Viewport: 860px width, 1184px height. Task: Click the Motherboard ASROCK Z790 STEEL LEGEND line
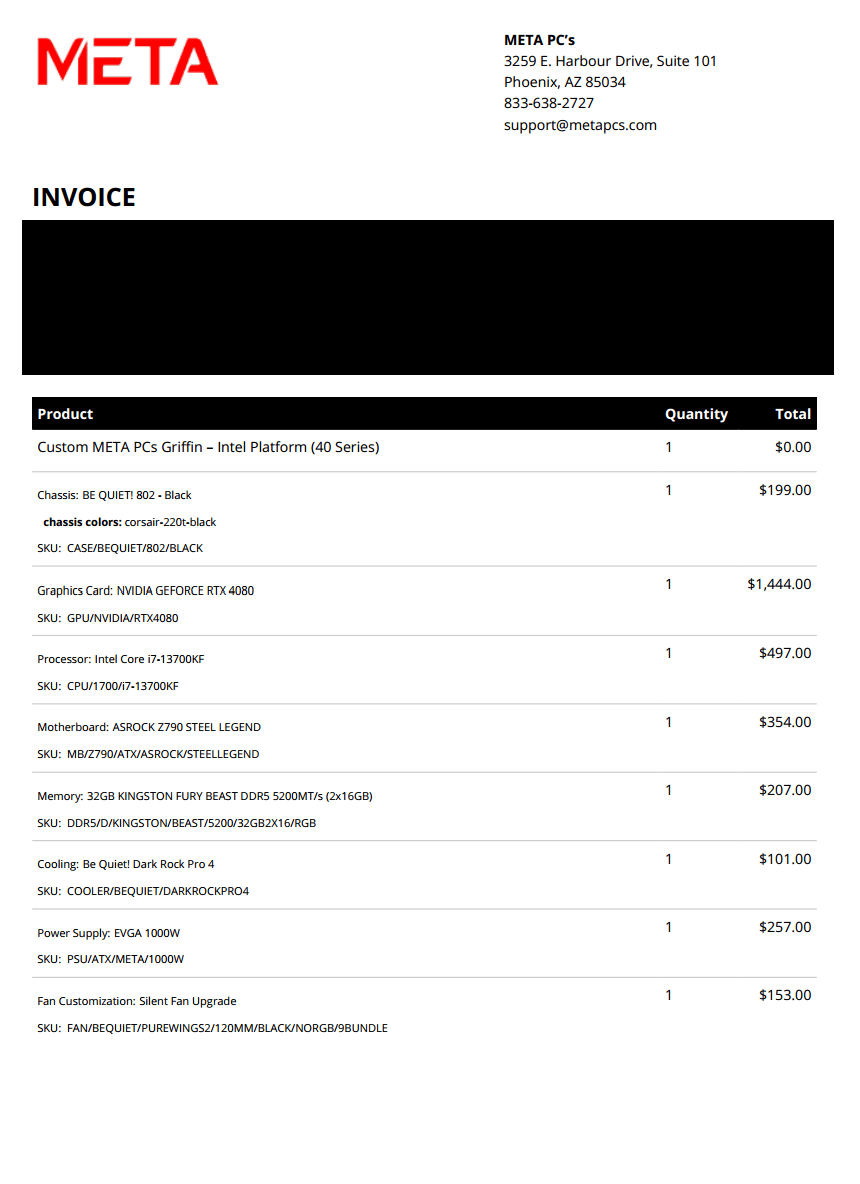pos(149,727)
